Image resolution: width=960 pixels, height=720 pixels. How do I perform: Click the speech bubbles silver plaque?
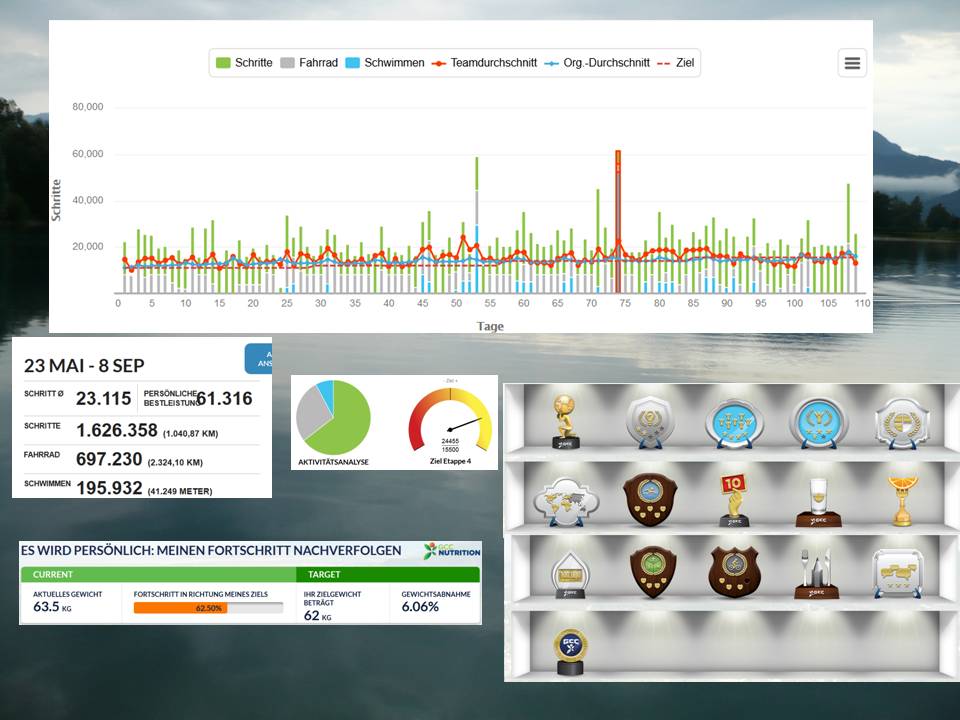[x=897, y=573]
